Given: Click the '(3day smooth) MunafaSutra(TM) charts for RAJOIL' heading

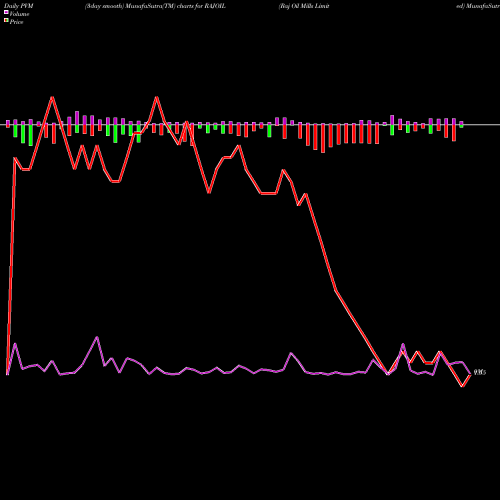Looking at the screenshot, I should (x=155, y=6).
